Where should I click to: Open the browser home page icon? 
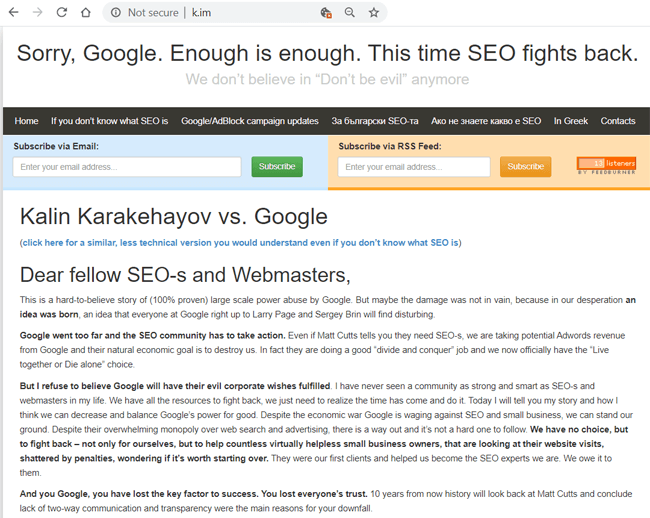(86, 12)
